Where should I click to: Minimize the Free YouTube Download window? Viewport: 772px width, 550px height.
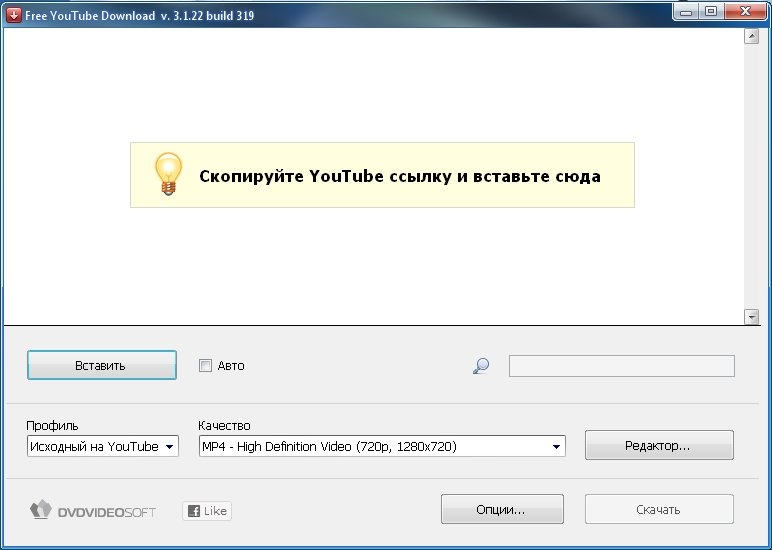point(685,12)
